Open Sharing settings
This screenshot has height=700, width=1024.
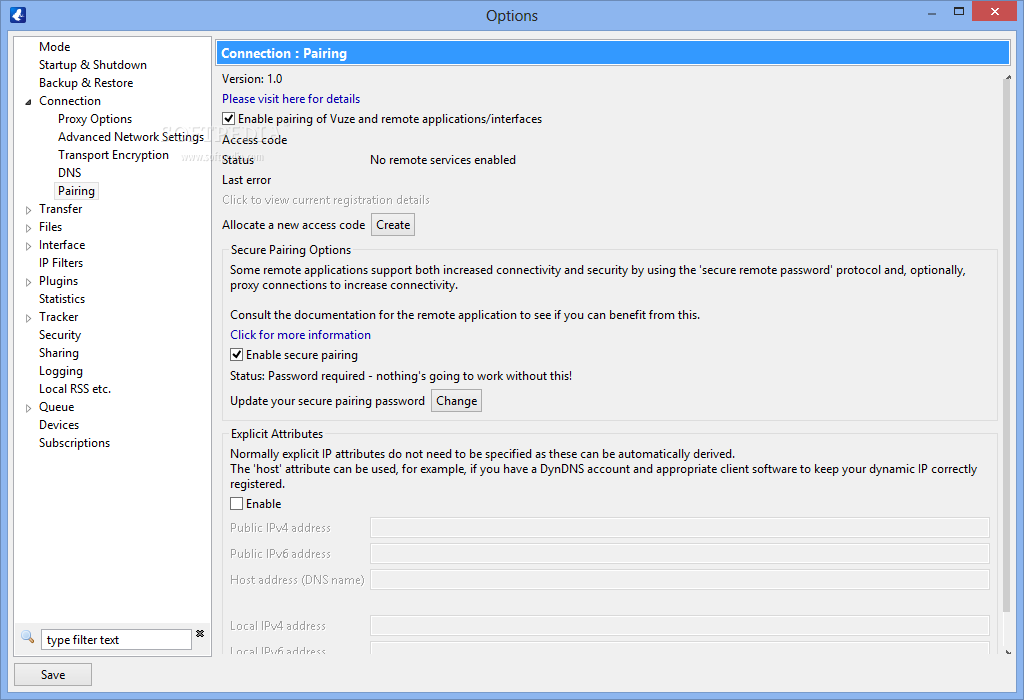click(x=58, y=353)
